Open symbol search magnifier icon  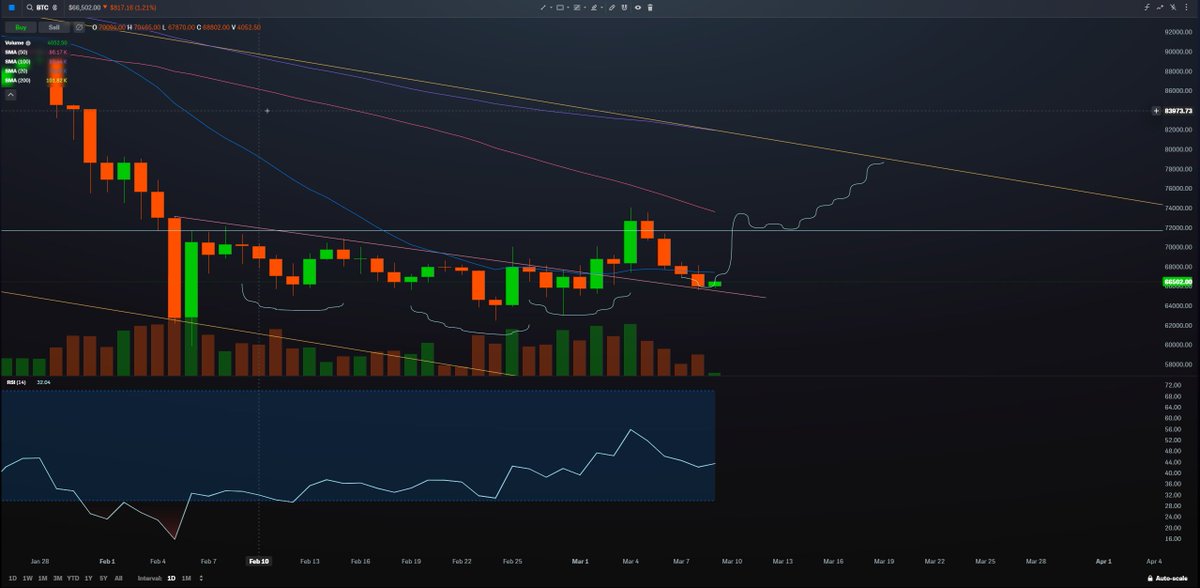pyautogui.click(x=29, y=8)
